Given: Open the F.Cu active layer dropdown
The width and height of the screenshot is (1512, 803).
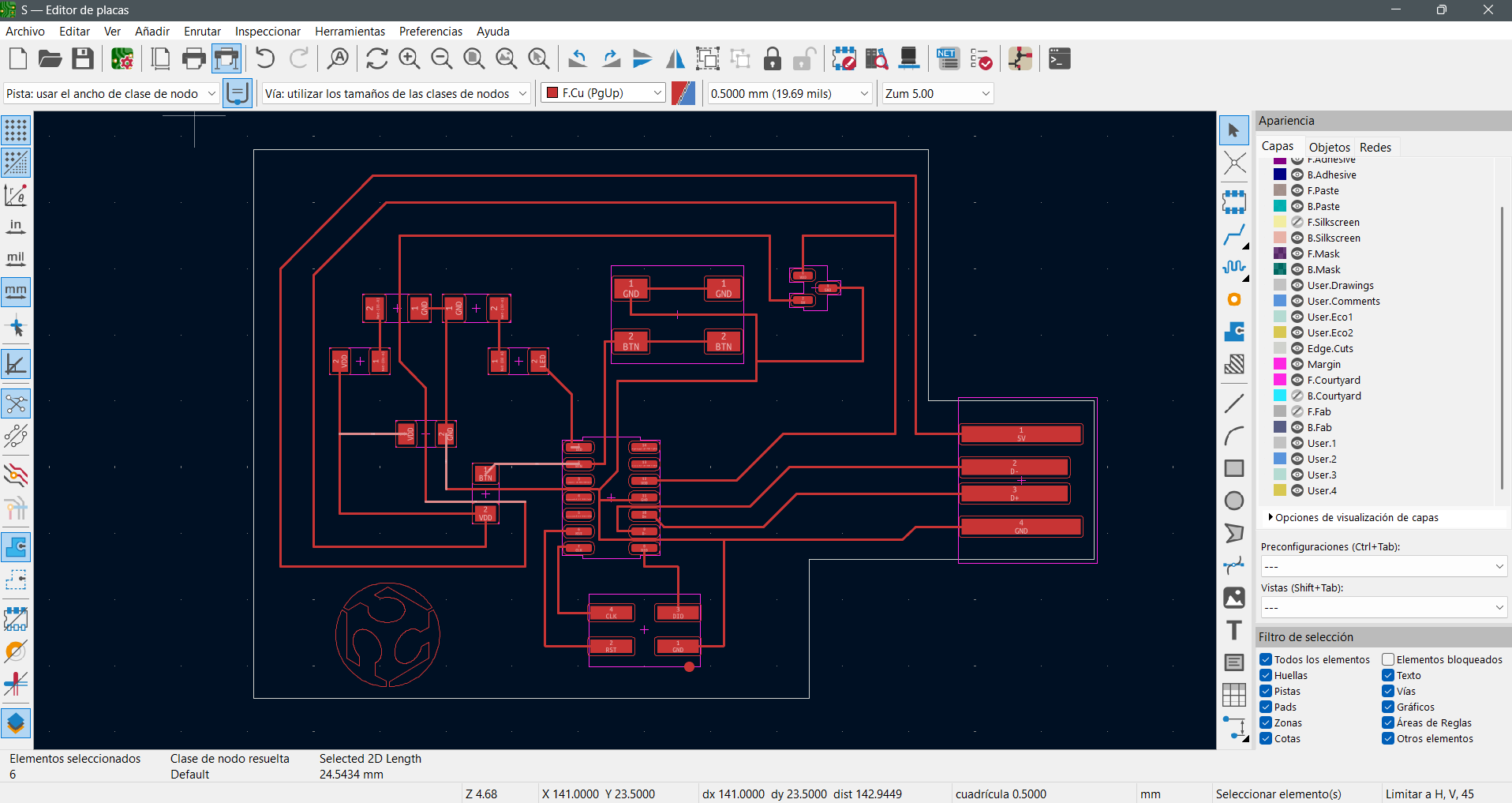Looking at the screenshot, I should tap(604, 93).
